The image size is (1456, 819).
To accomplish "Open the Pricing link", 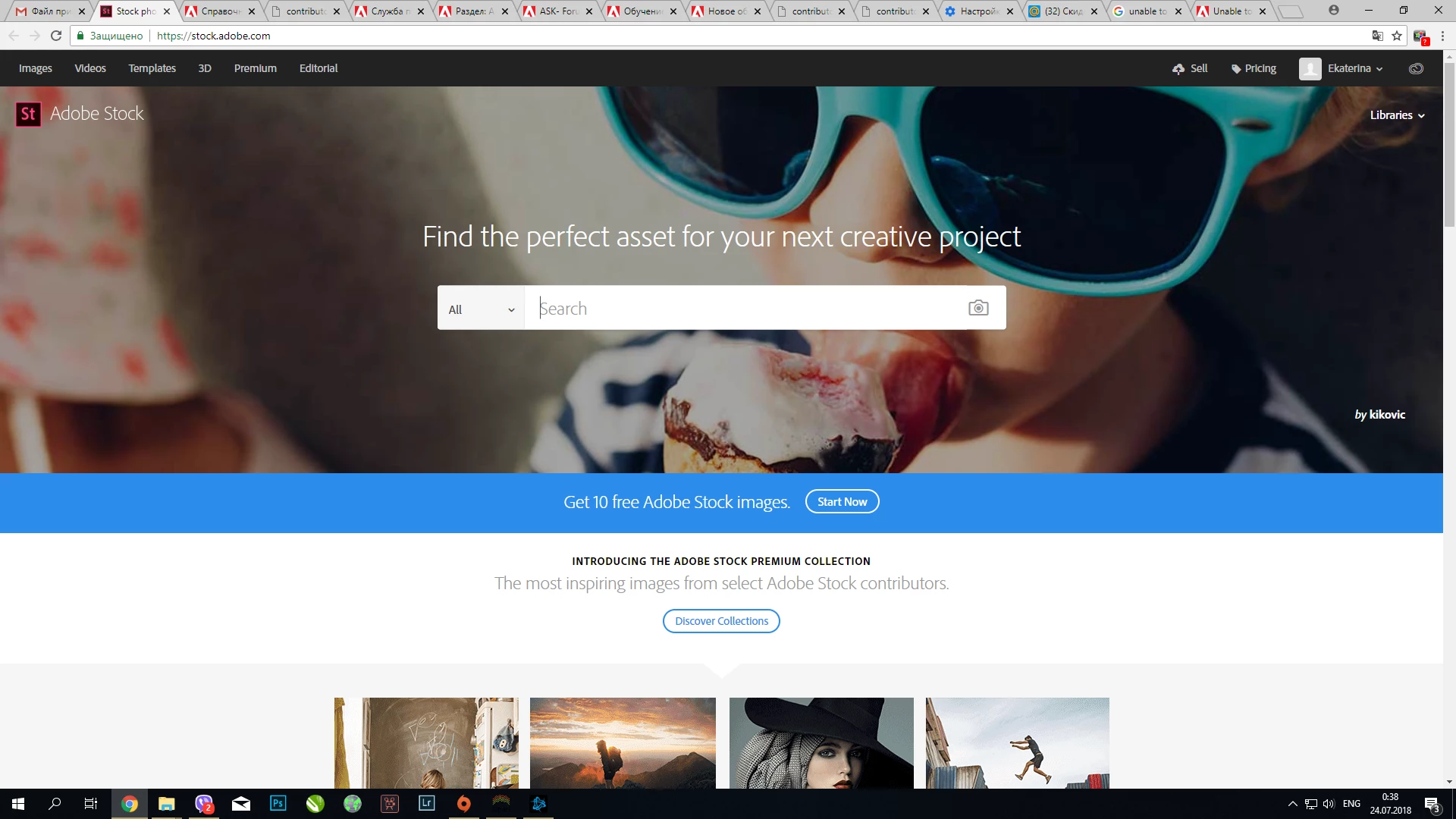I will [x=1254, y=68].
